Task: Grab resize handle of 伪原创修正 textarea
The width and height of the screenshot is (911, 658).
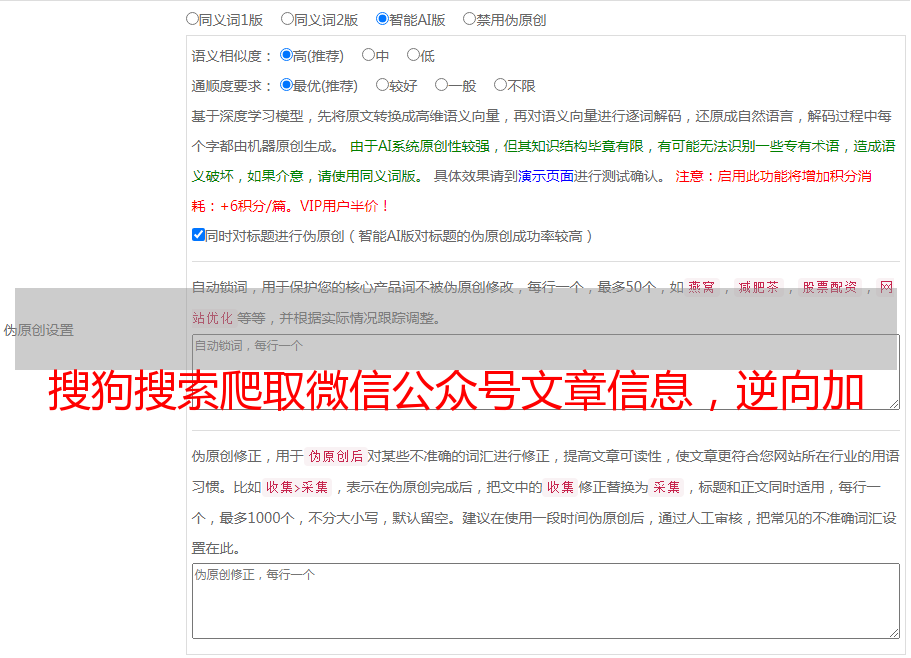Action: pyautogui.click(x=894, y=633)
